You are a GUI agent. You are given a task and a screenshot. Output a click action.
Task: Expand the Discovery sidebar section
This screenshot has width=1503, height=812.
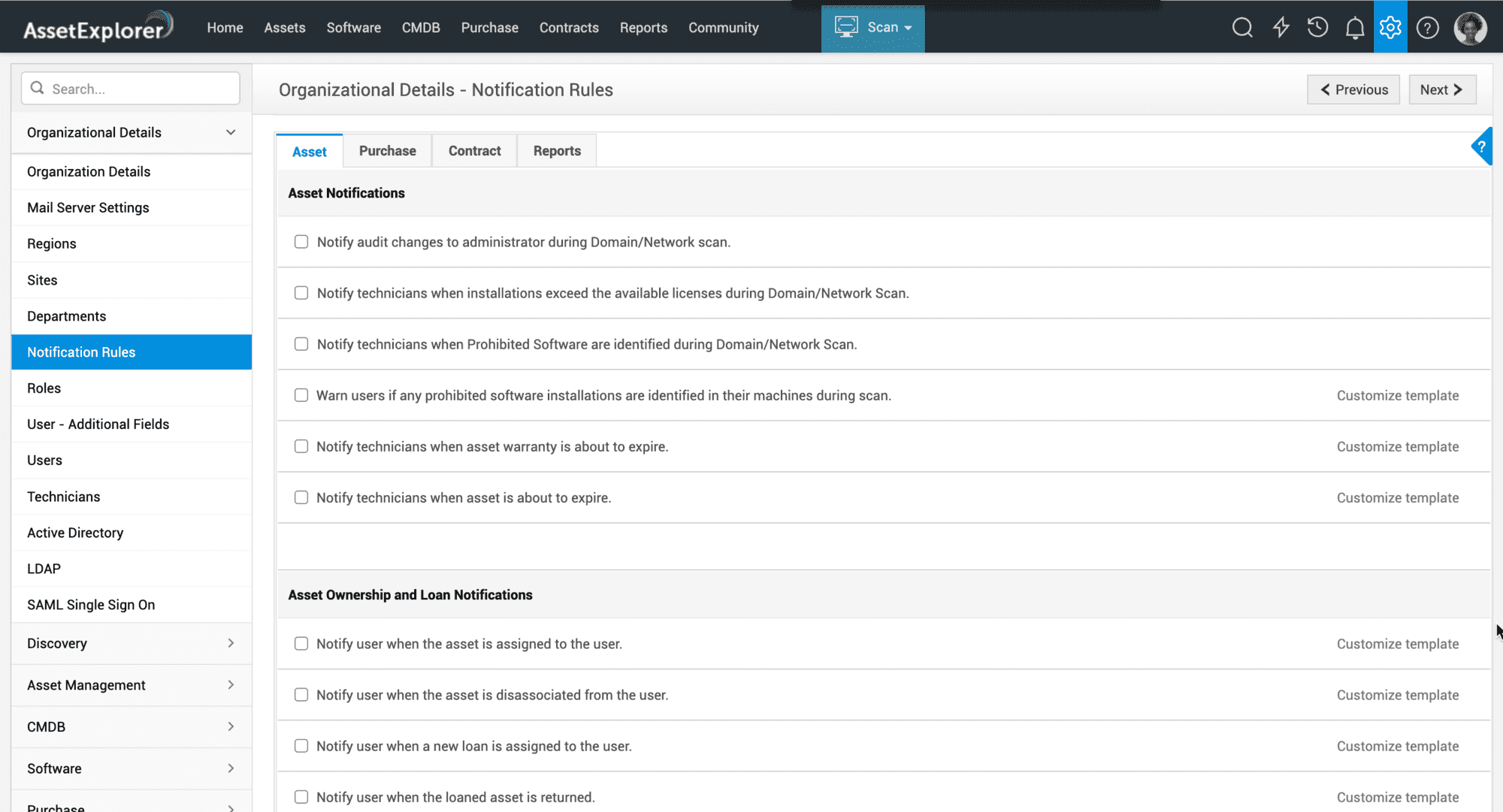(132, 643)
